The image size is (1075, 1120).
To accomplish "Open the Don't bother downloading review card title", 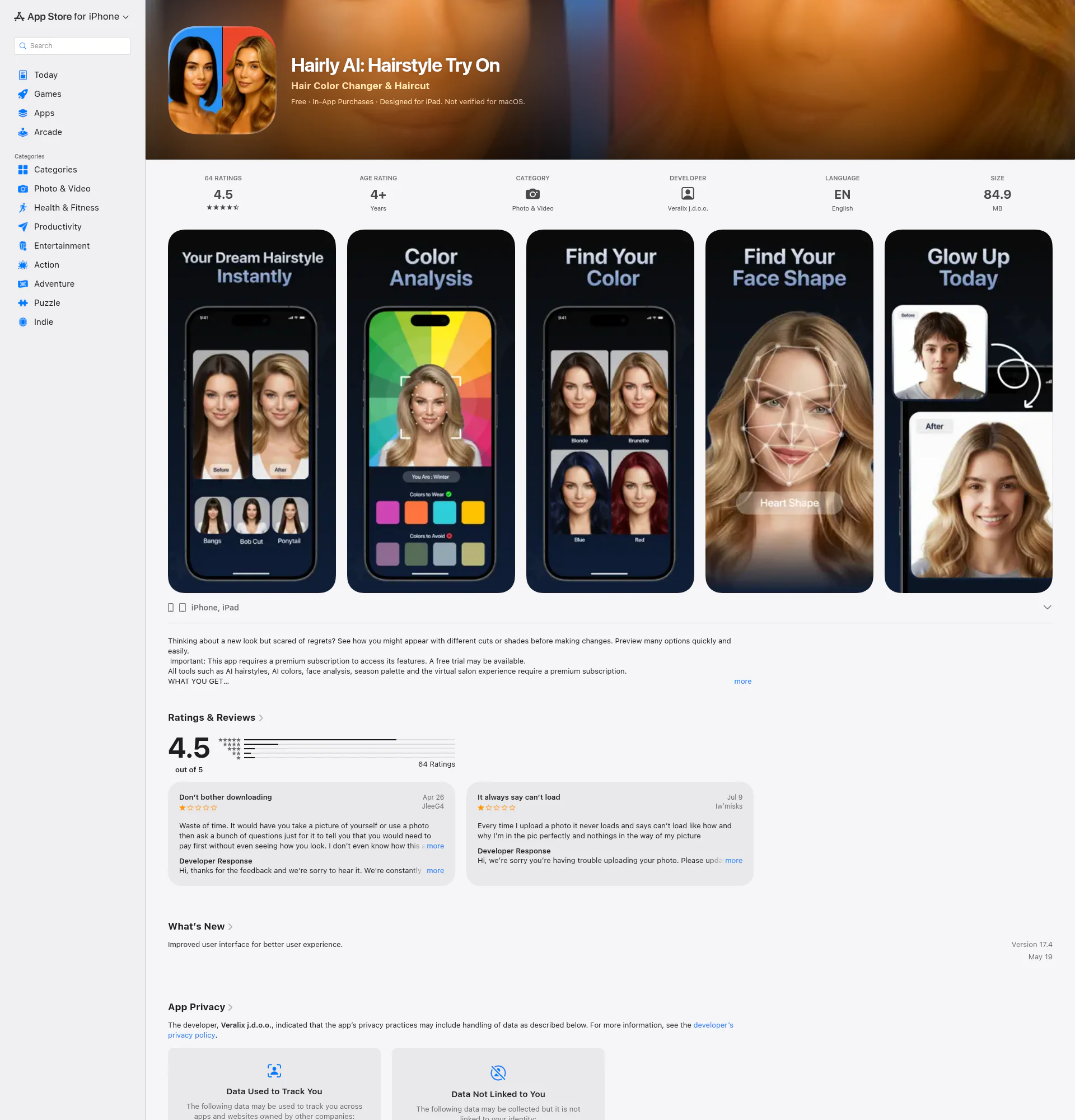I will (226, 797).
